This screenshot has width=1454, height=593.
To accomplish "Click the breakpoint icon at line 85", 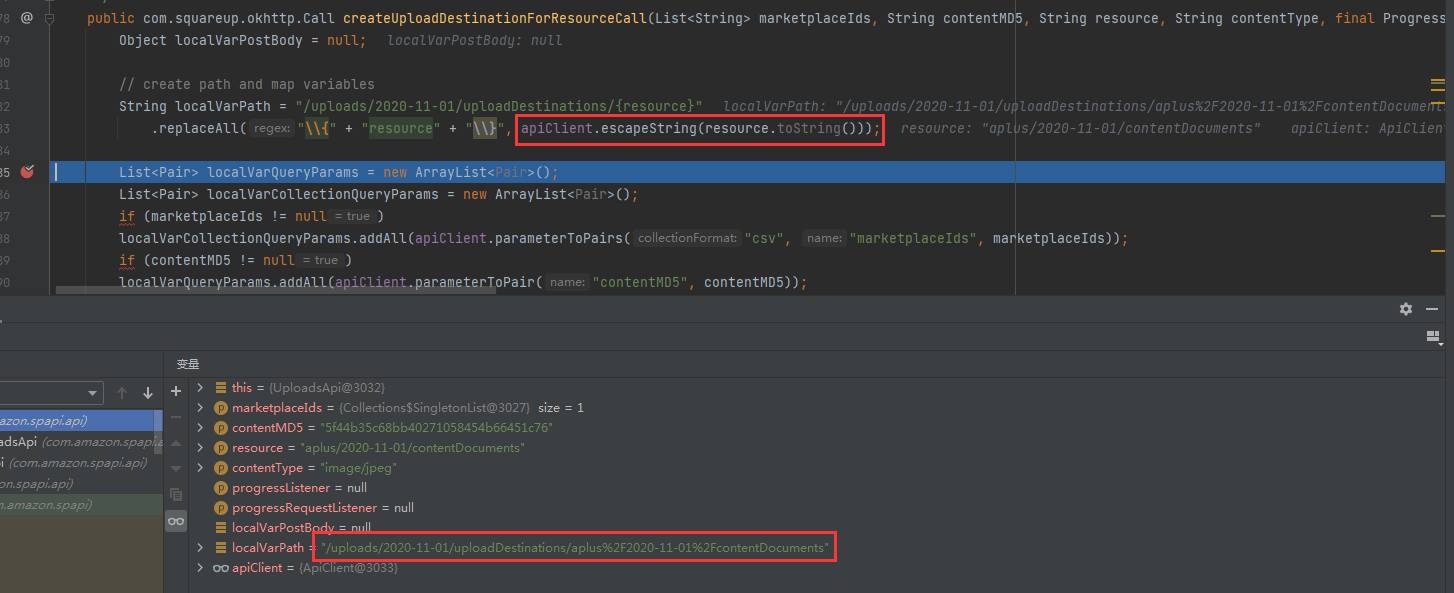I will 27,172.
